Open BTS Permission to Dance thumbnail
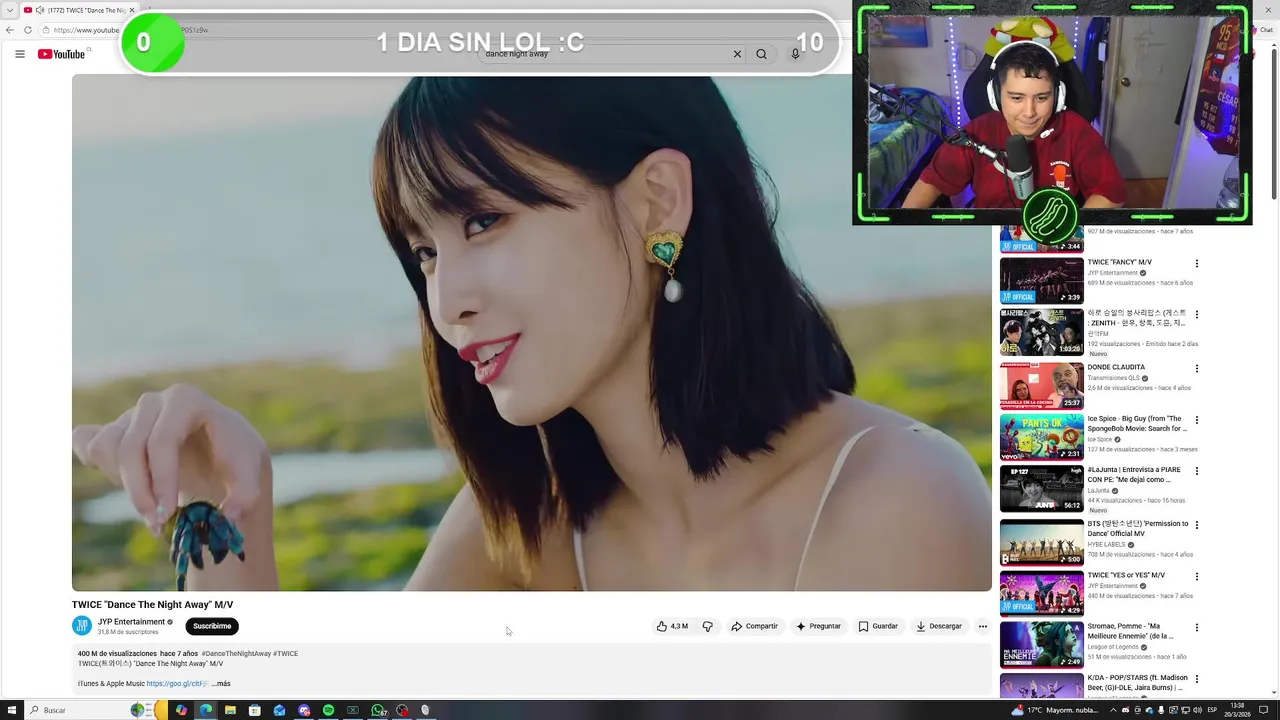This screenshot has height=720, width=1280. (x=1042, y=542)
